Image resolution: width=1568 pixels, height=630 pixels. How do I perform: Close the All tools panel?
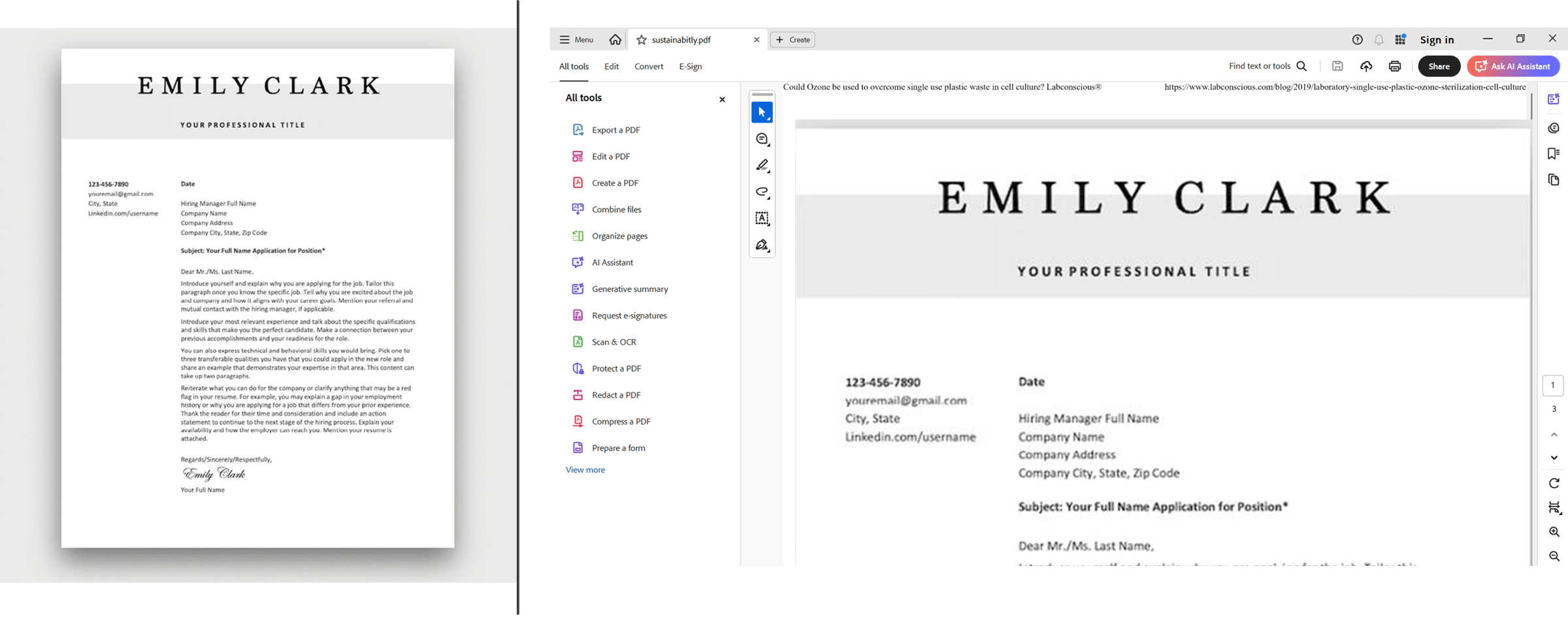(x=722, y=100)
